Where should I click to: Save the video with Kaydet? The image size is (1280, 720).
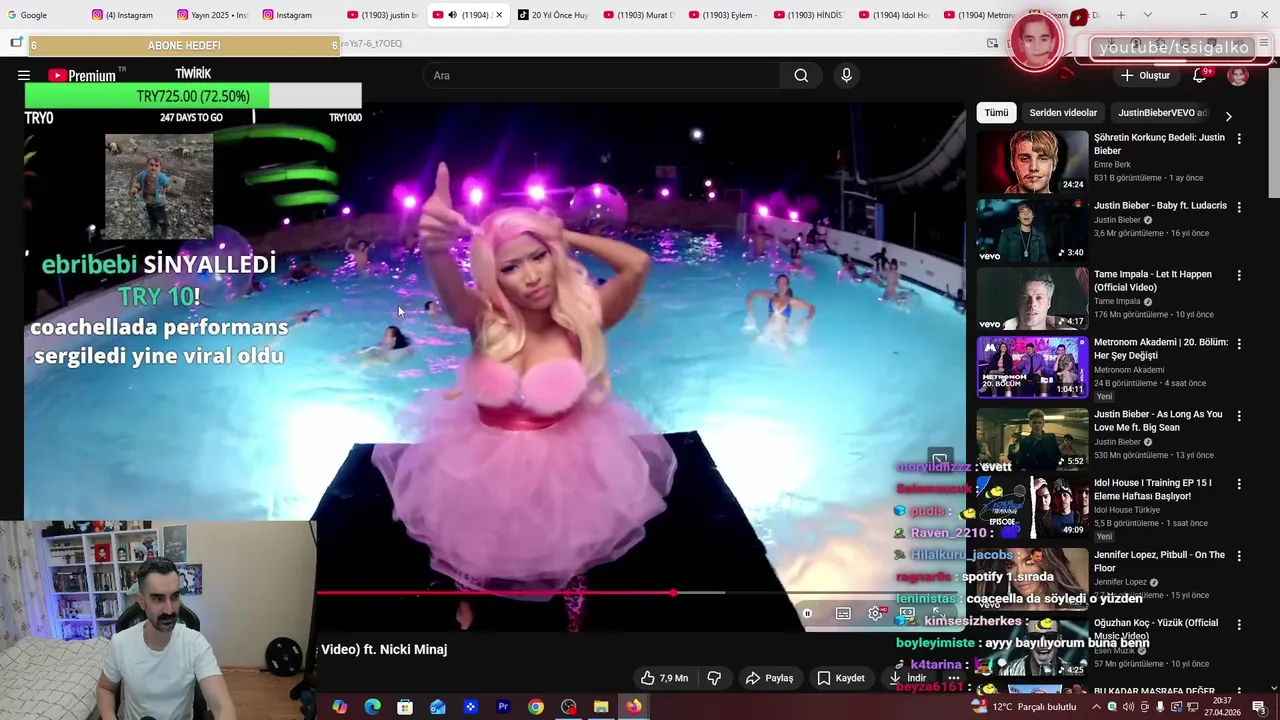[x=841, y=678]
